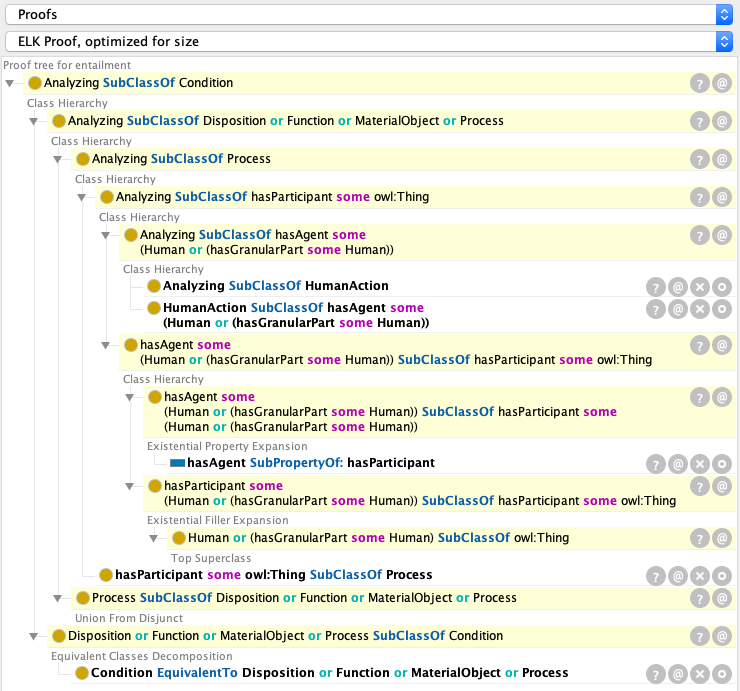Click edit (o) icon on 'HumanAction SubClassOf hasAgent' row

[722, 309]
